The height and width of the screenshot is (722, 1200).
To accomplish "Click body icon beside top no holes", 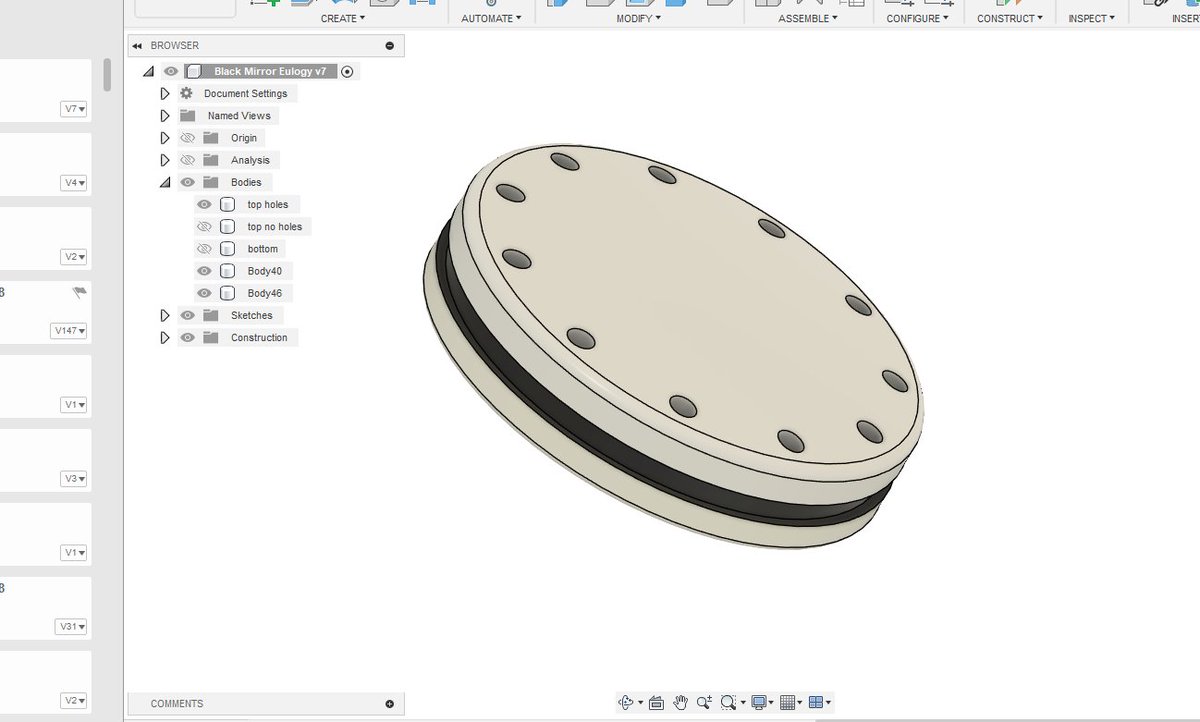I will [227, 226].
